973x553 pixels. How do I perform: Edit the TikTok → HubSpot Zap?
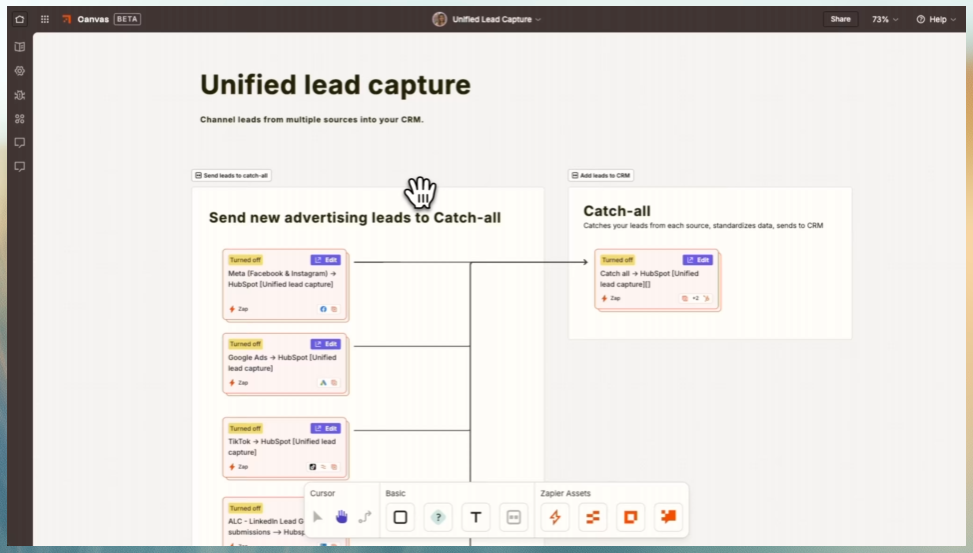326,428
